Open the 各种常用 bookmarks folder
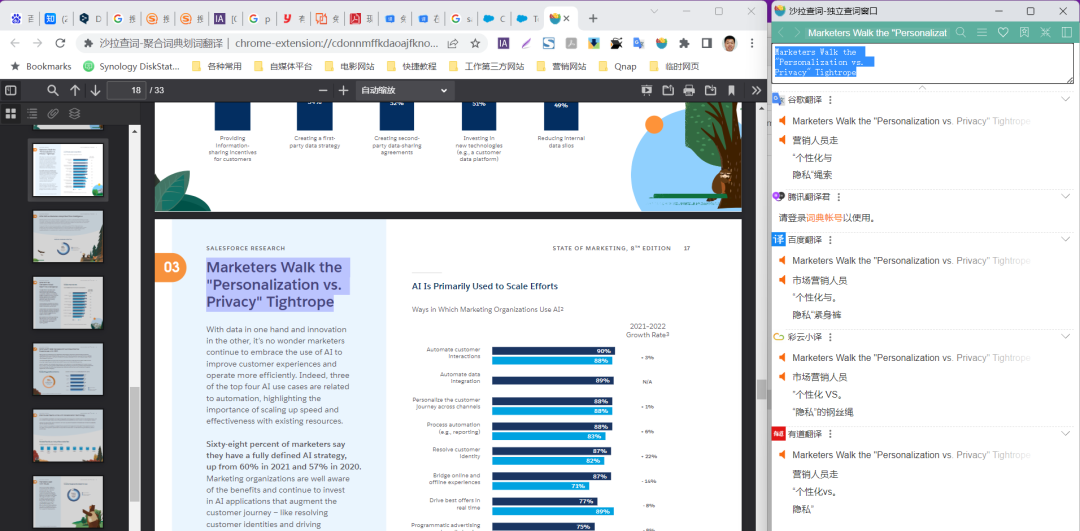Viewport: 1080px width, 531px height. pyautogui.click(x=216, y=67)
